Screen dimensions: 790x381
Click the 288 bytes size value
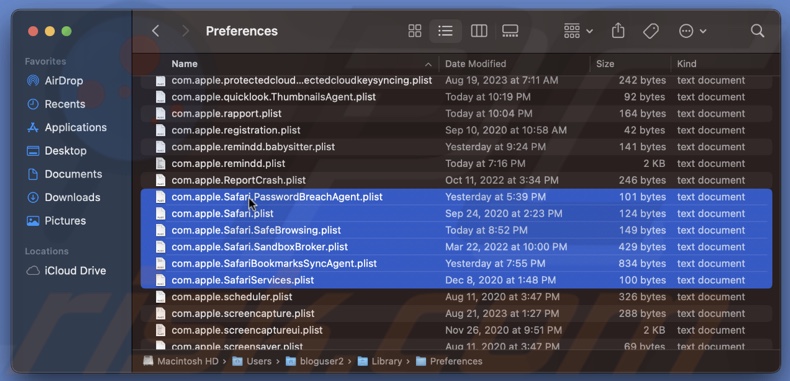[642, 313]
